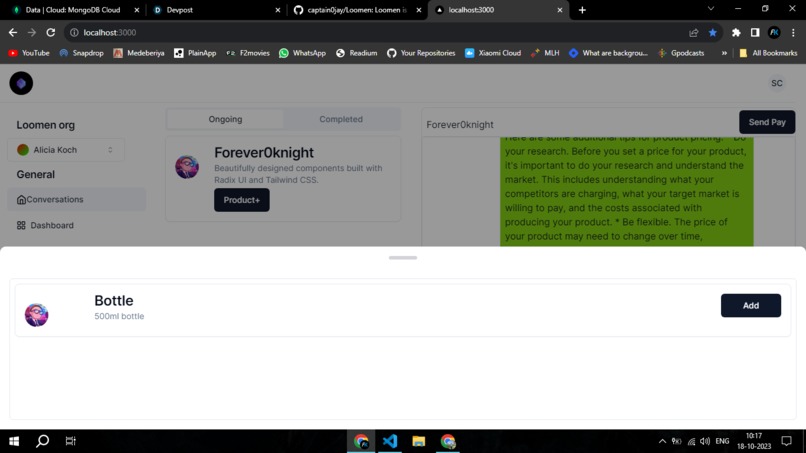806x453 pixels.
Task: Open the Chrome side panel icon
Action: coord(755,32)
